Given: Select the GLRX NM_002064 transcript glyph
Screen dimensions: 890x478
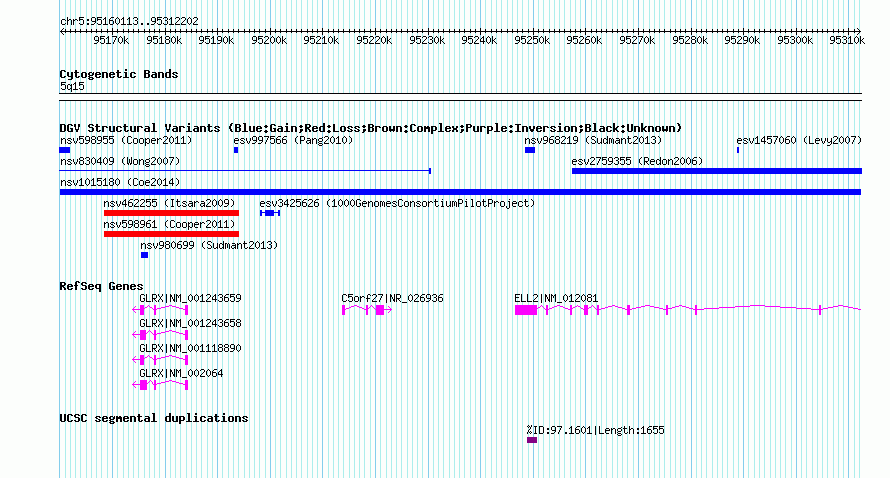Looking at the screenshot, I should [160, 385].
